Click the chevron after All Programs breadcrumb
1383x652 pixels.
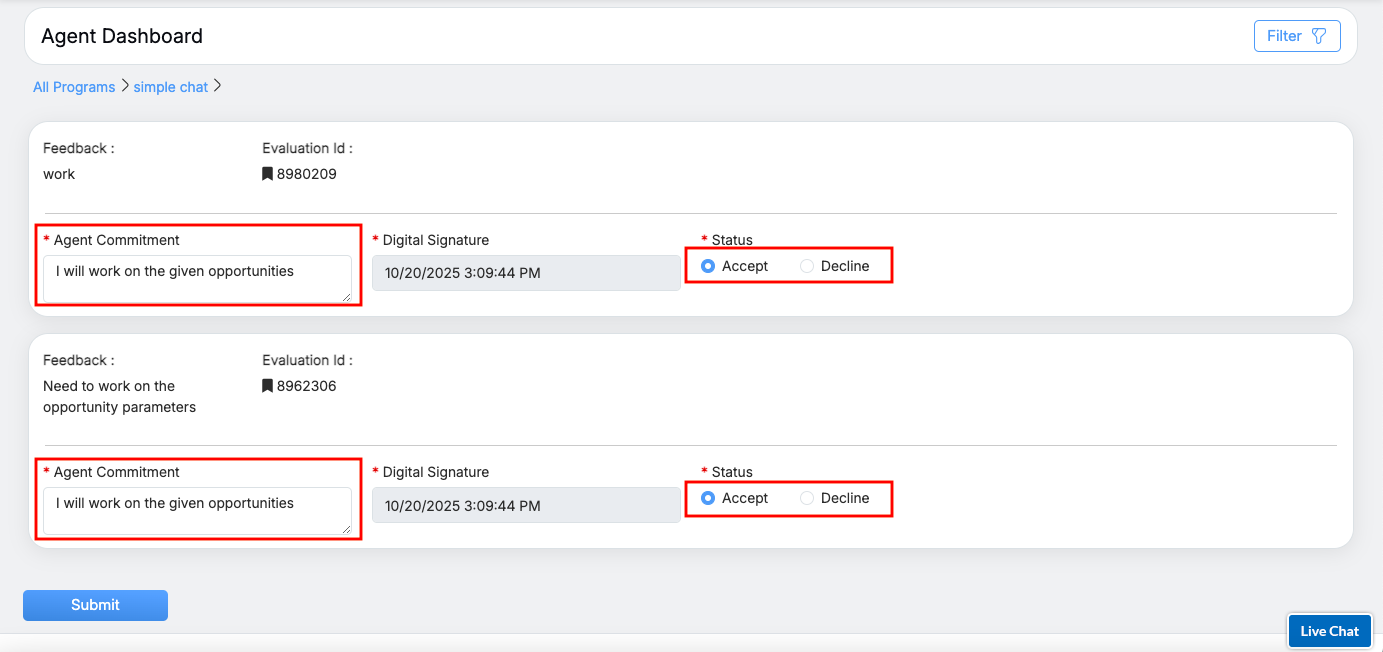(x=125, y=86)
